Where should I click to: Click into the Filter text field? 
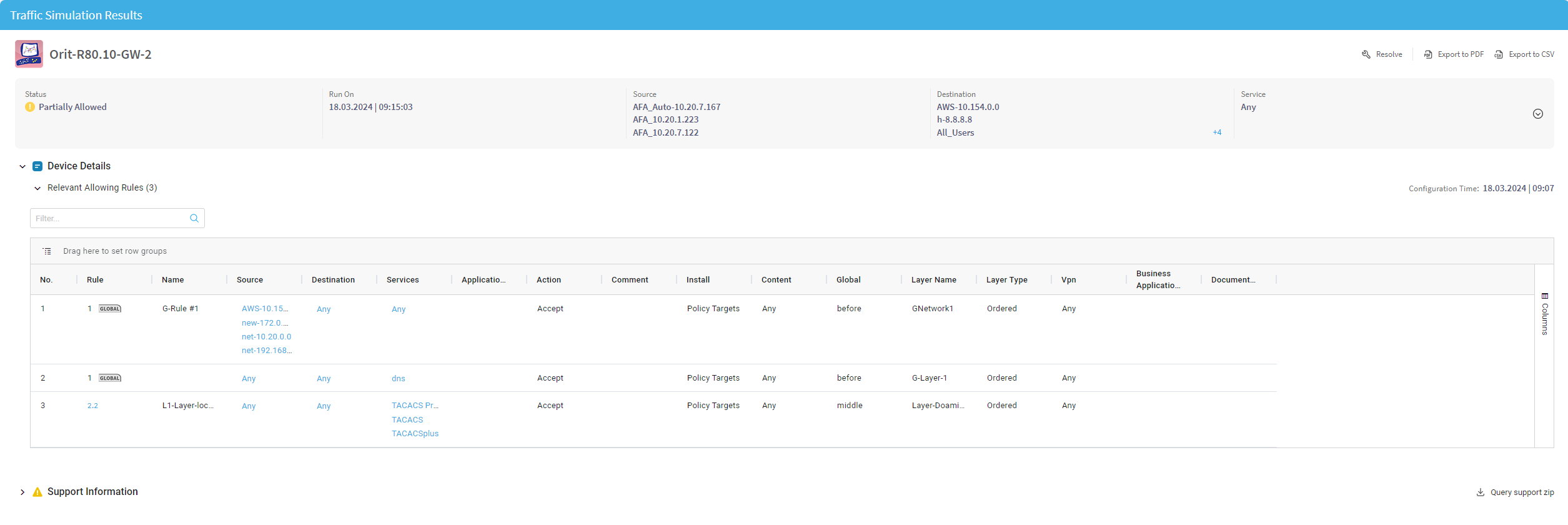tap(109, 218)
